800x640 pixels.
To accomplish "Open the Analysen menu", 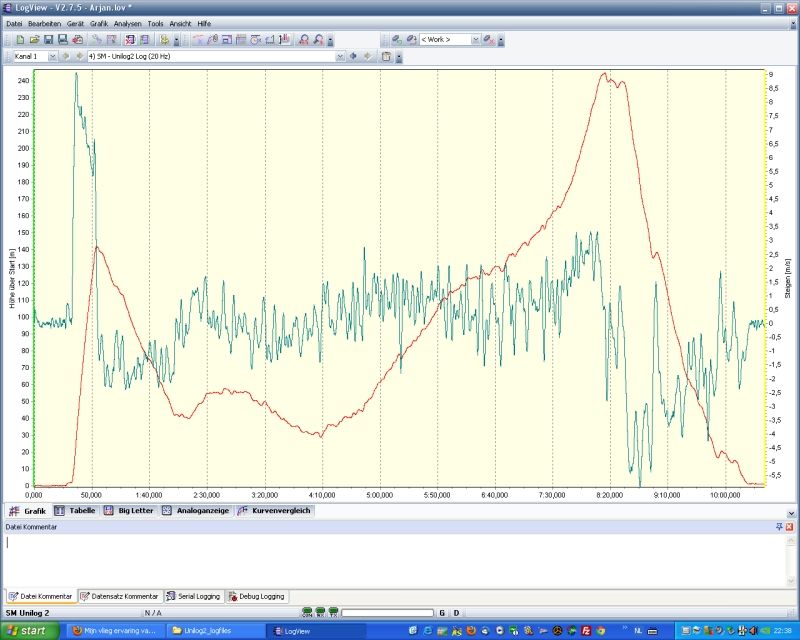I will [128, 23].
